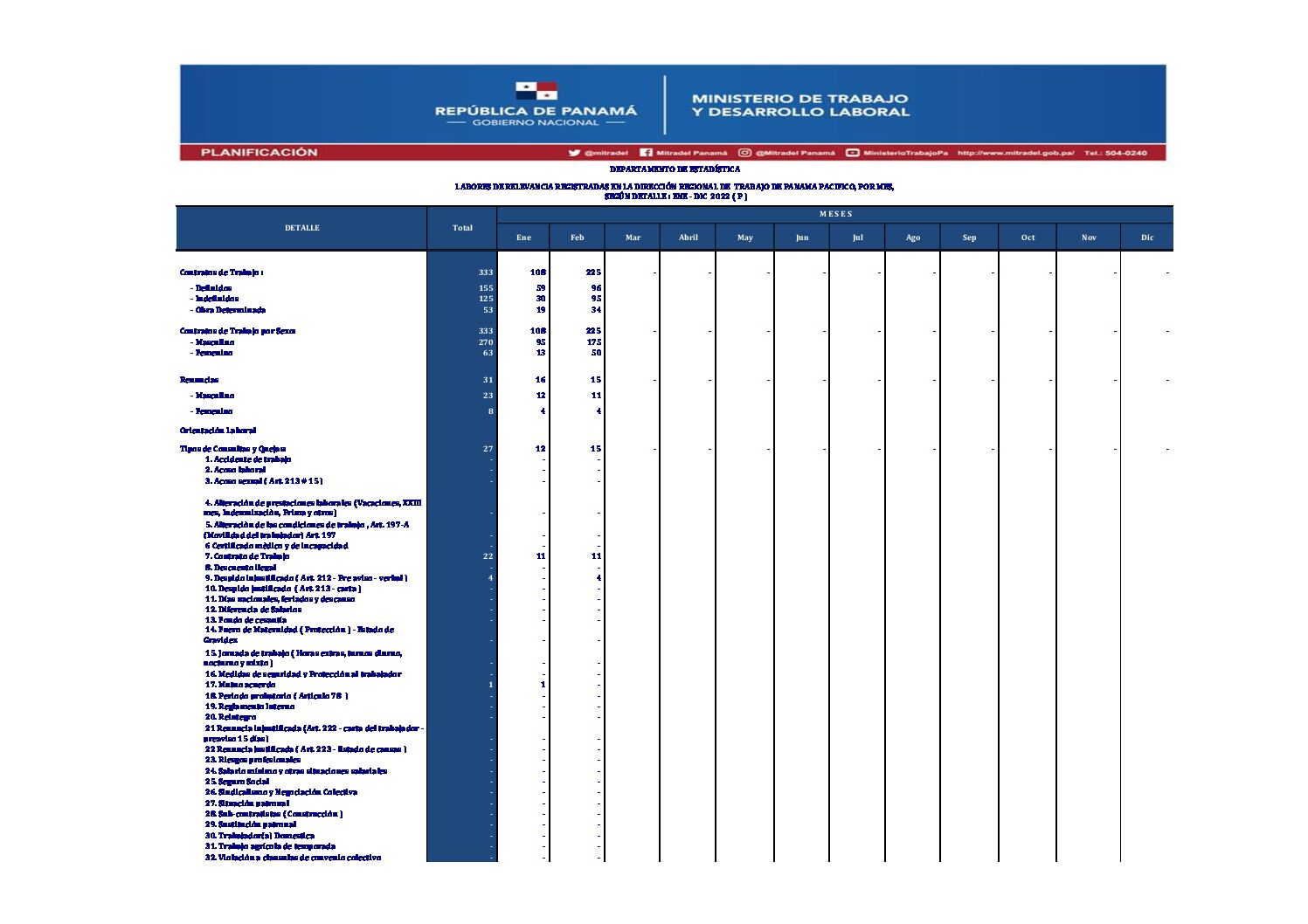Click '17. Mutuo acuerdo' row label
This screenshot has height=924, width=1308.
pyautogui.click(x=240, y=685)
